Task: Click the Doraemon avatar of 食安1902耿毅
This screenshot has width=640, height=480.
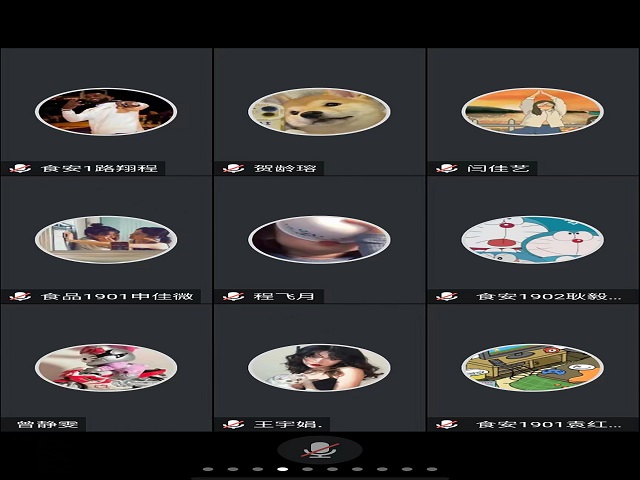Action: [532, 240]
